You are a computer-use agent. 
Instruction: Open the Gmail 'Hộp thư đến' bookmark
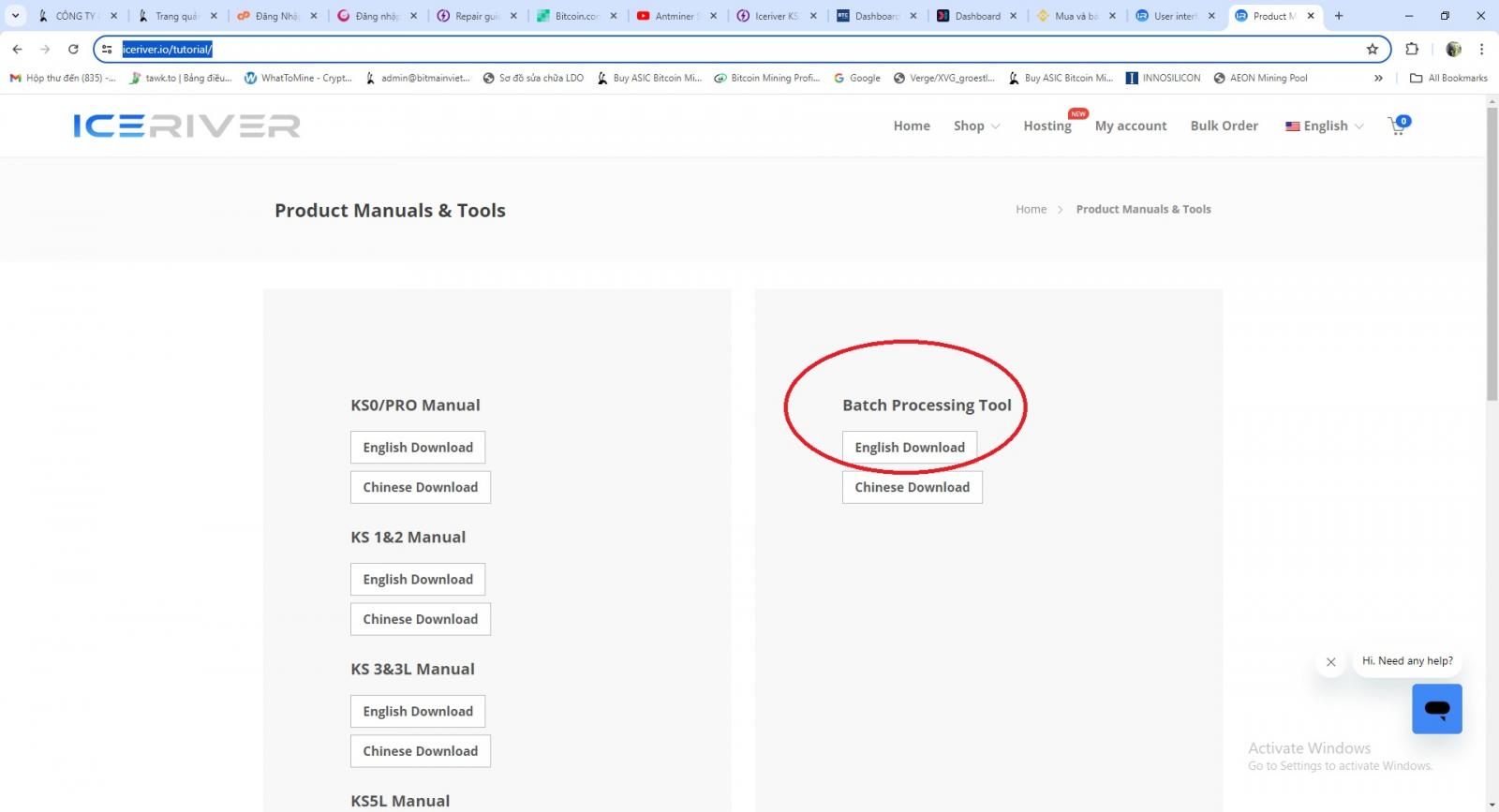tap(62, 78)
